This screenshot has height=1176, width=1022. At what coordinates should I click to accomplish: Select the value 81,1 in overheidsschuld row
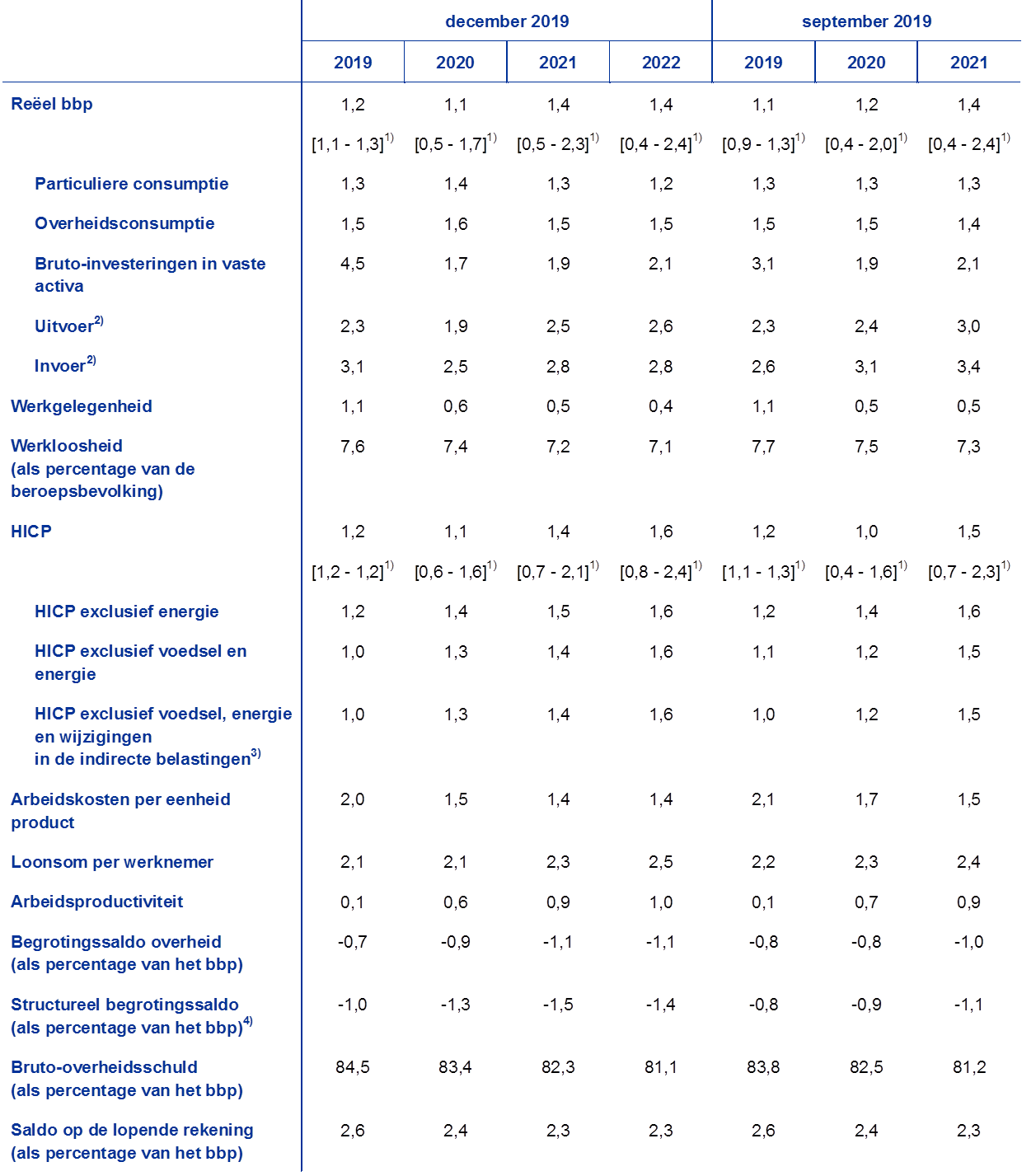pos(661,1067)
